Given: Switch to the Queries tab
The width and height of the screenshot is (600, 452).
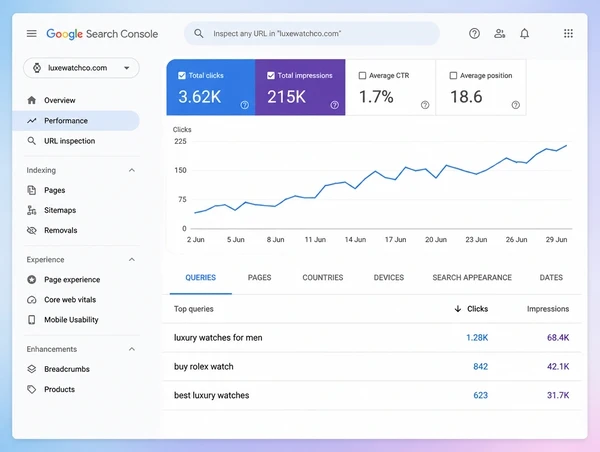Looking at the screenshot, I should pyautogui.click(x=201, y=278).
